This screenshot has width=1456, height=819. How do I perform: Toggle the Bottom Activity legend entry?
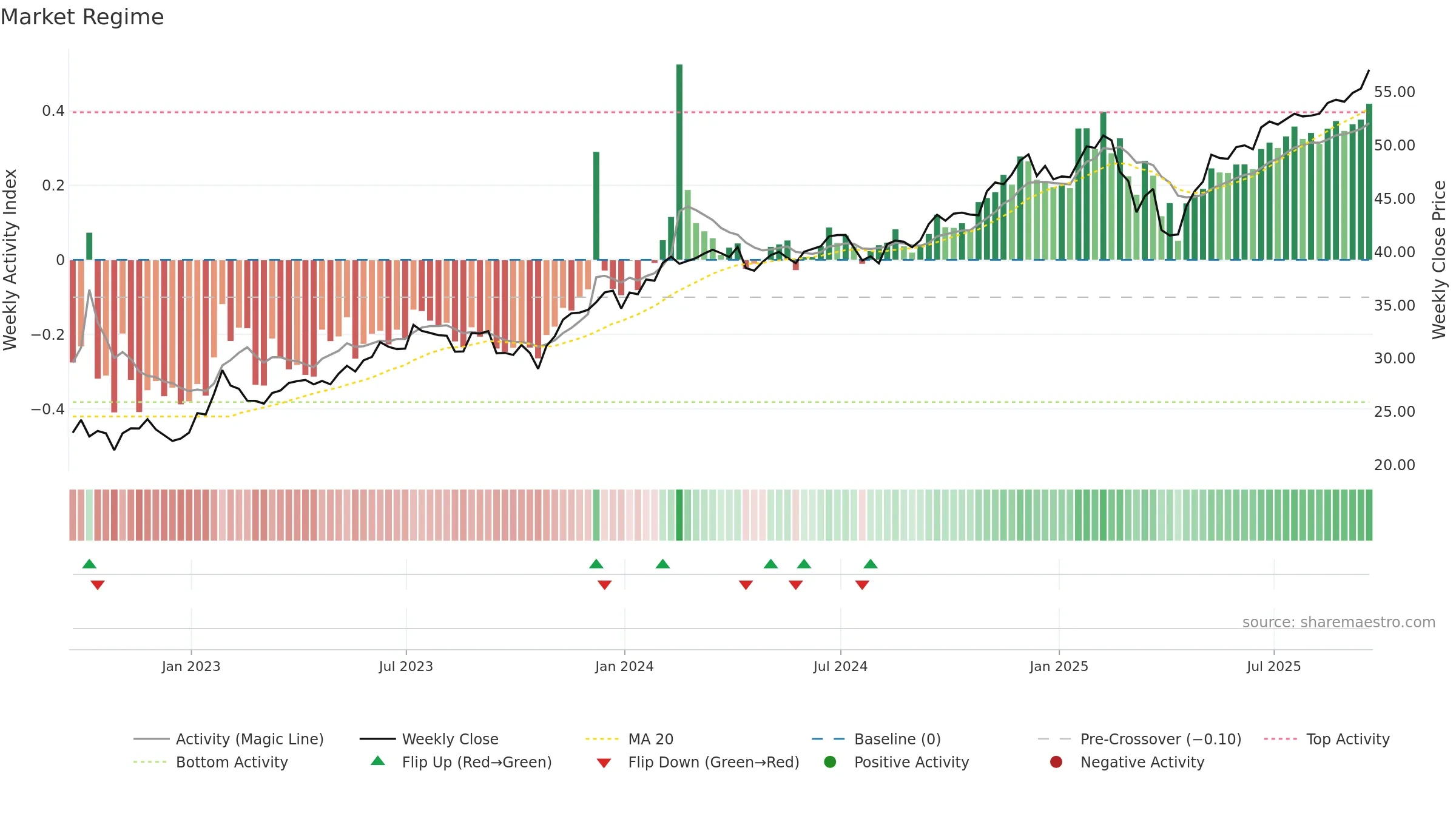pyautogui.click(x=211, y=762)
